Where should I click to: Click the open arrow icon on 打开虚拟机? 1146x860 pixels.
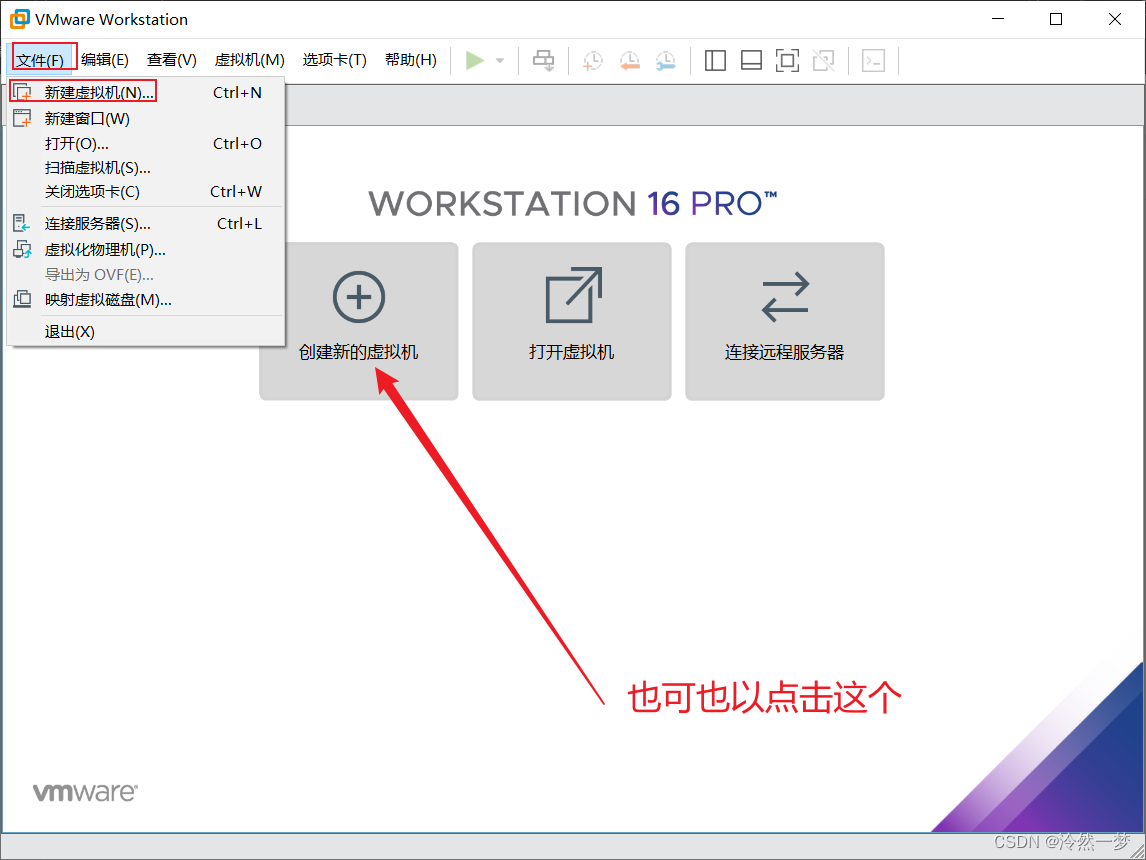coord(574,294)
